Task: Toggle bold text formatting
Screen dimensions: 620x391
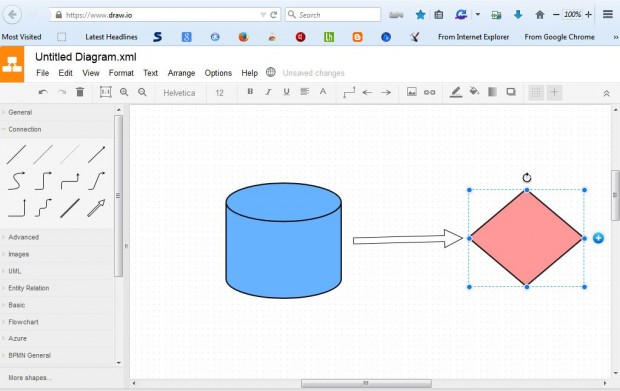Action: coord(250,92)
